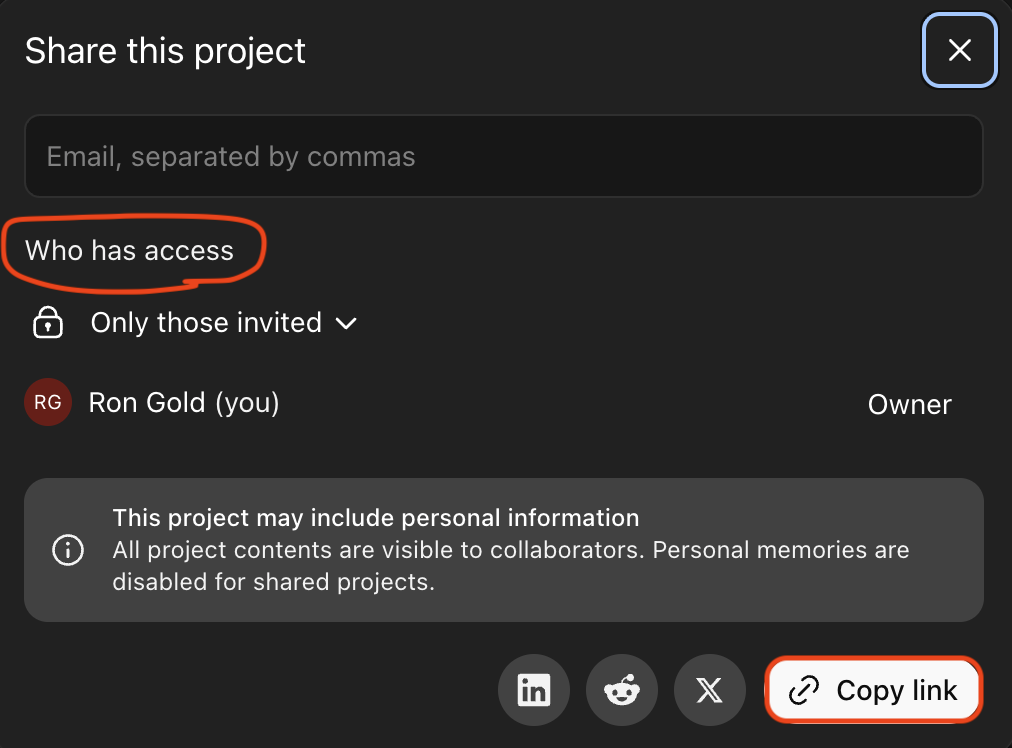Close the Share this project dialog
The width and height of the screenshot is (1012, 748).
[x=959, y=50]
